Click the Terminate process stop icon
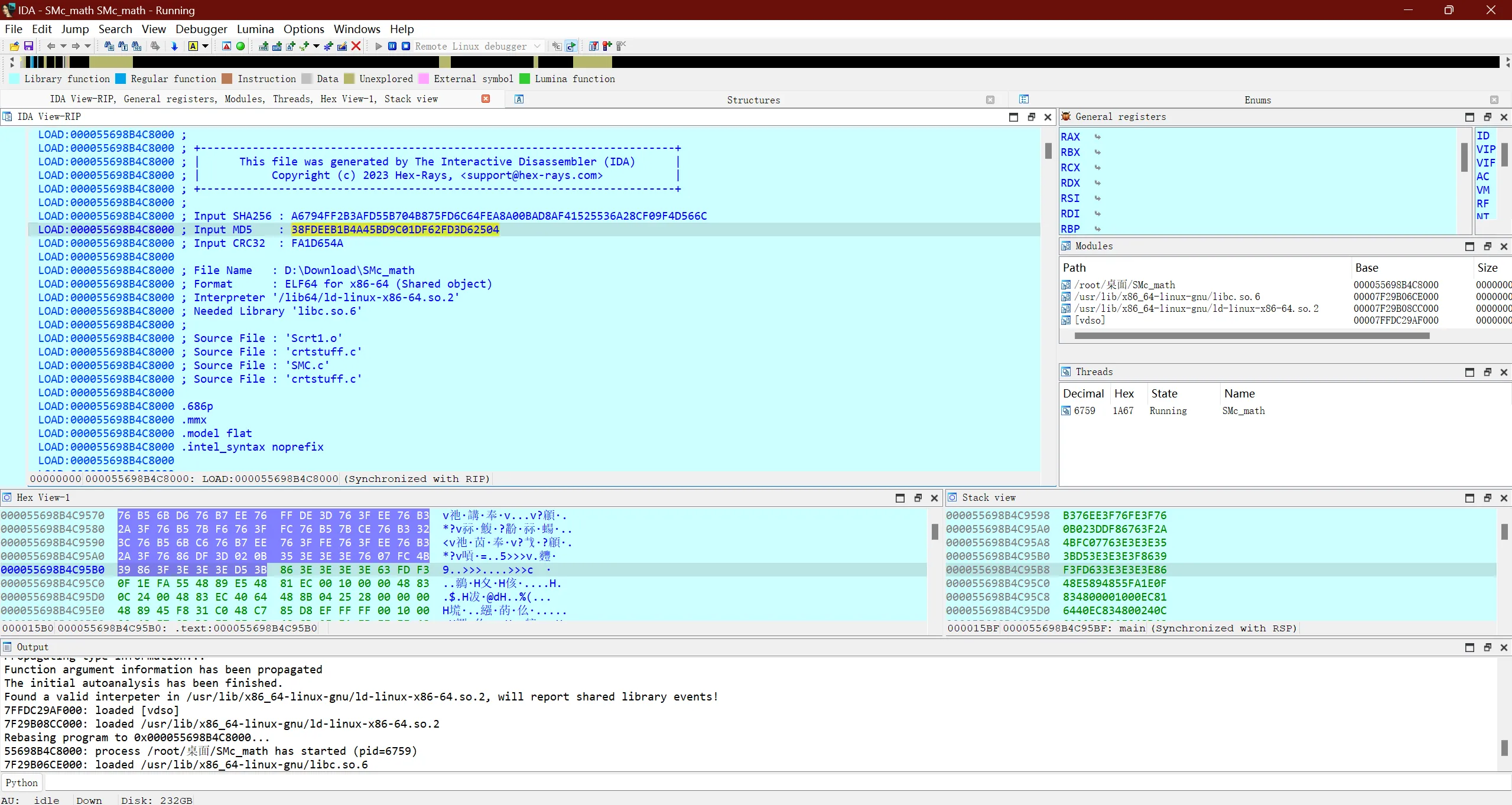This screenshot has width=1512, height=805. point(406,46)
